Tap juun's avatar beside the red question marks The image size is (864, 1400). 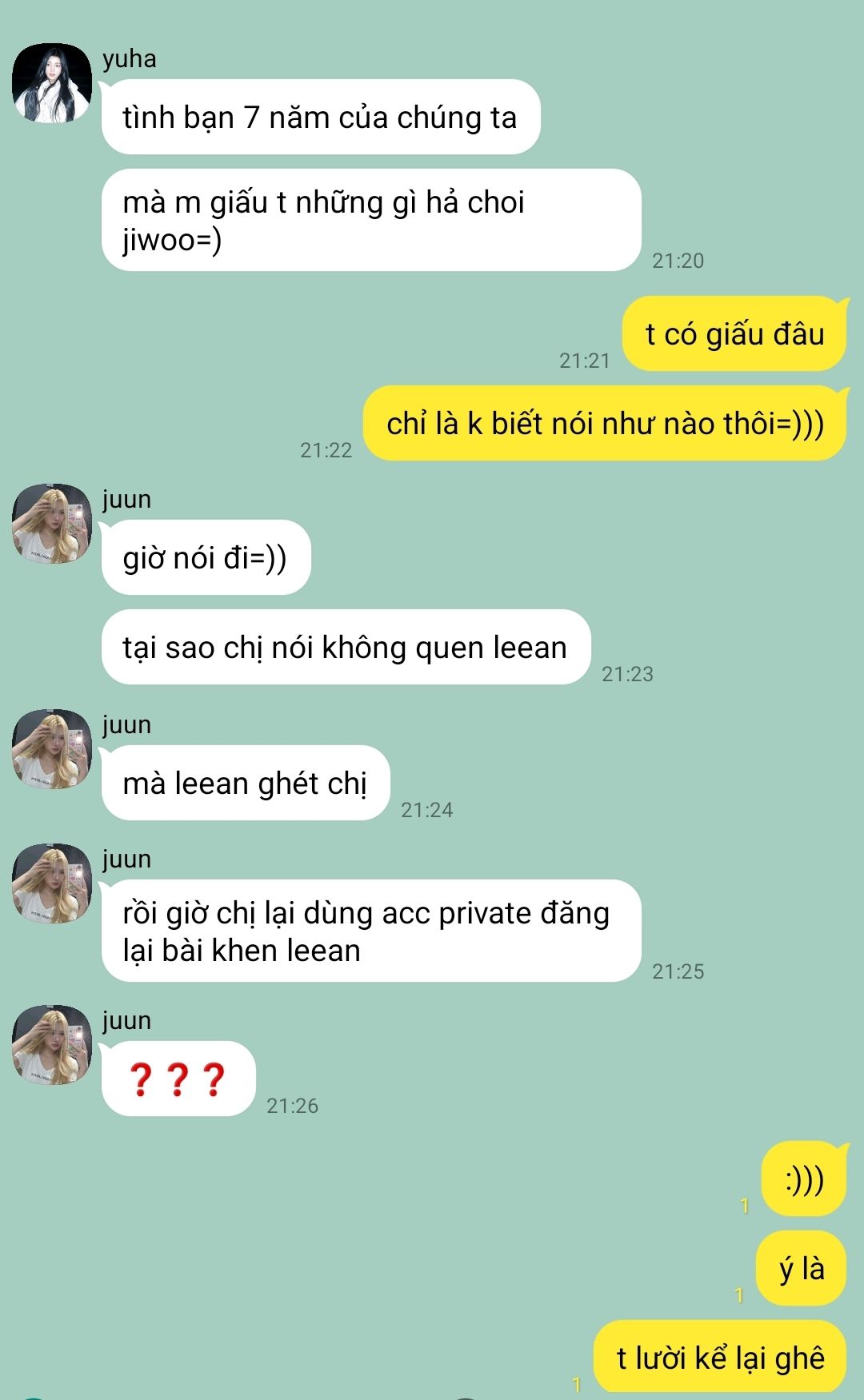(x=52, y=1045)
